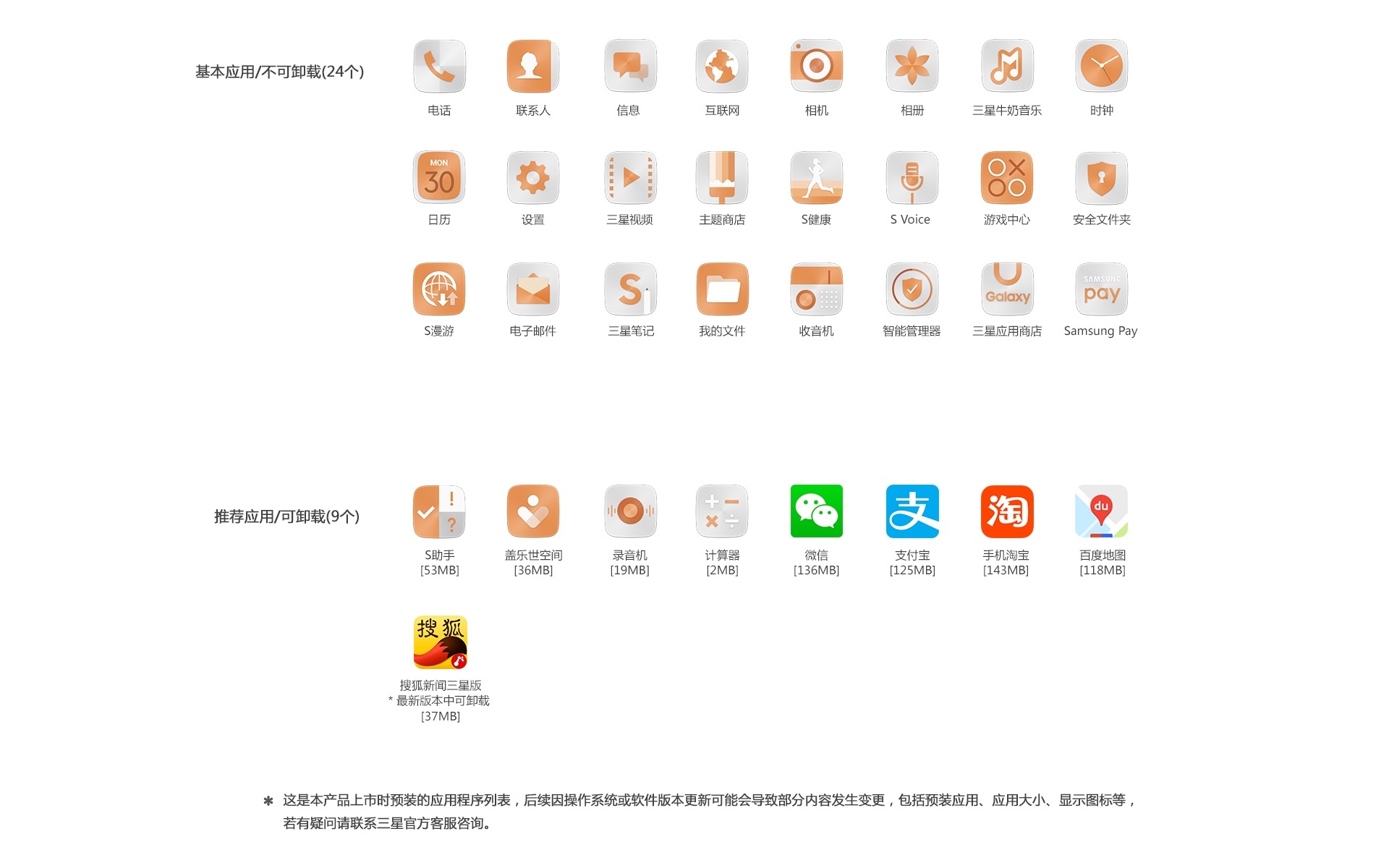
Task: Click the Samsung Pay icon
Action: coord(1101,289)
